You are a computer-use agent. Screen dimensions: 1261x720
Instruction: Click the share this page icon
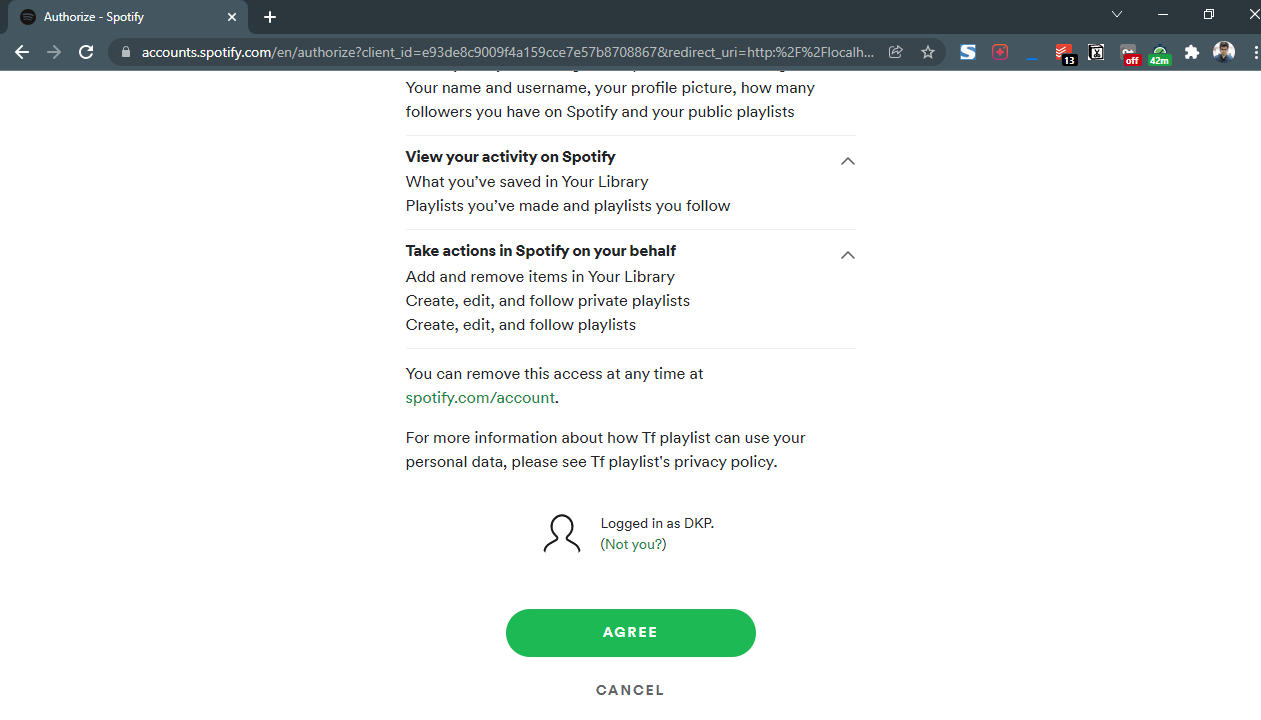point(896,52)
